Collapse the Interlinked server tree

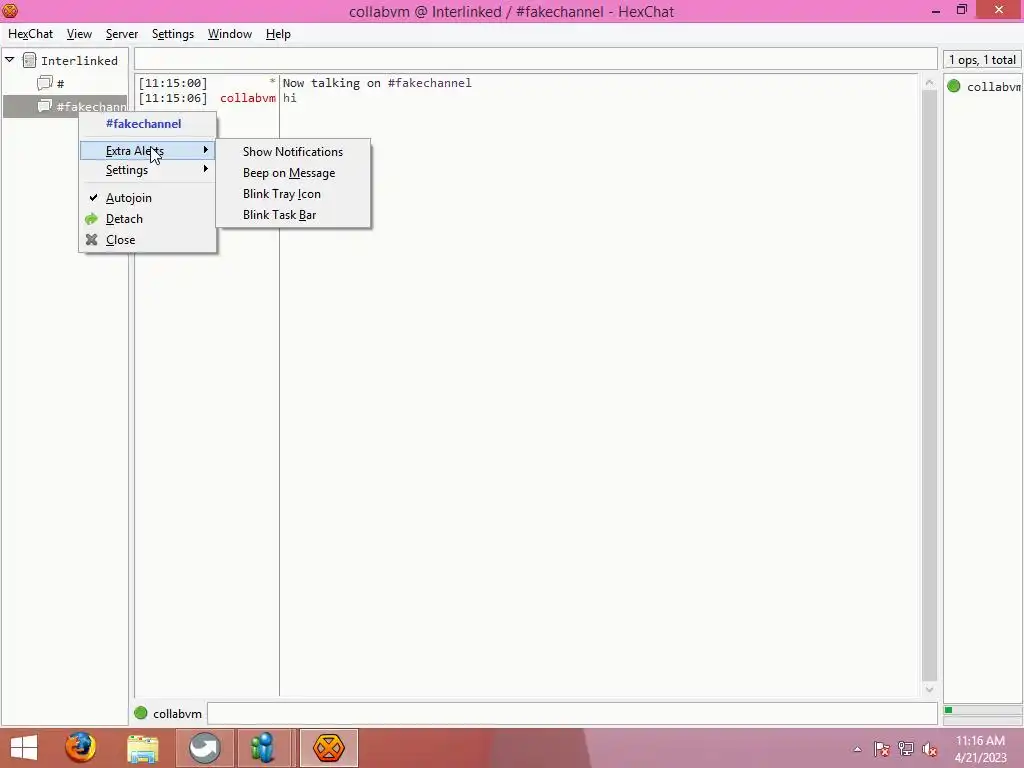tap(10, 60)
